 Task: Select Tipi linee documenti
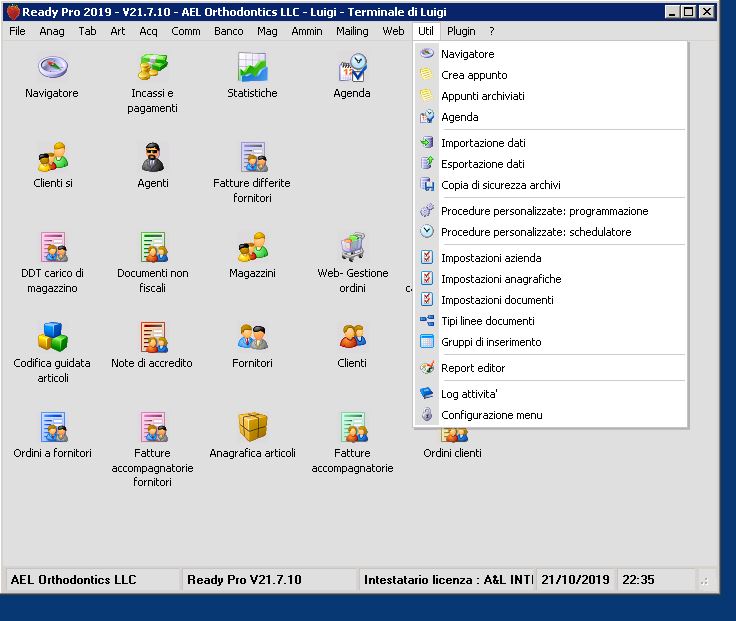[x=551, y=321]
